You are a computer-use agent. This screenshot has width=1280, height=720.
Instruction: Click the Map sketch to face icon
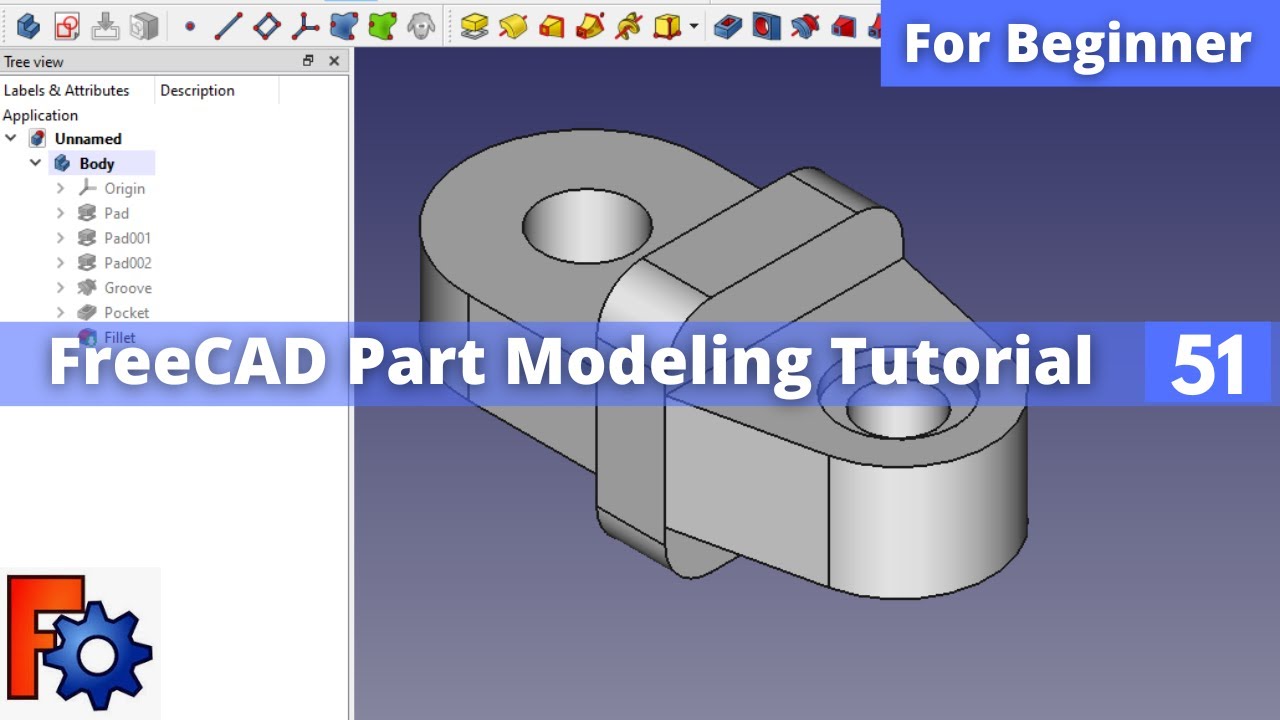[x=143, y=26]
